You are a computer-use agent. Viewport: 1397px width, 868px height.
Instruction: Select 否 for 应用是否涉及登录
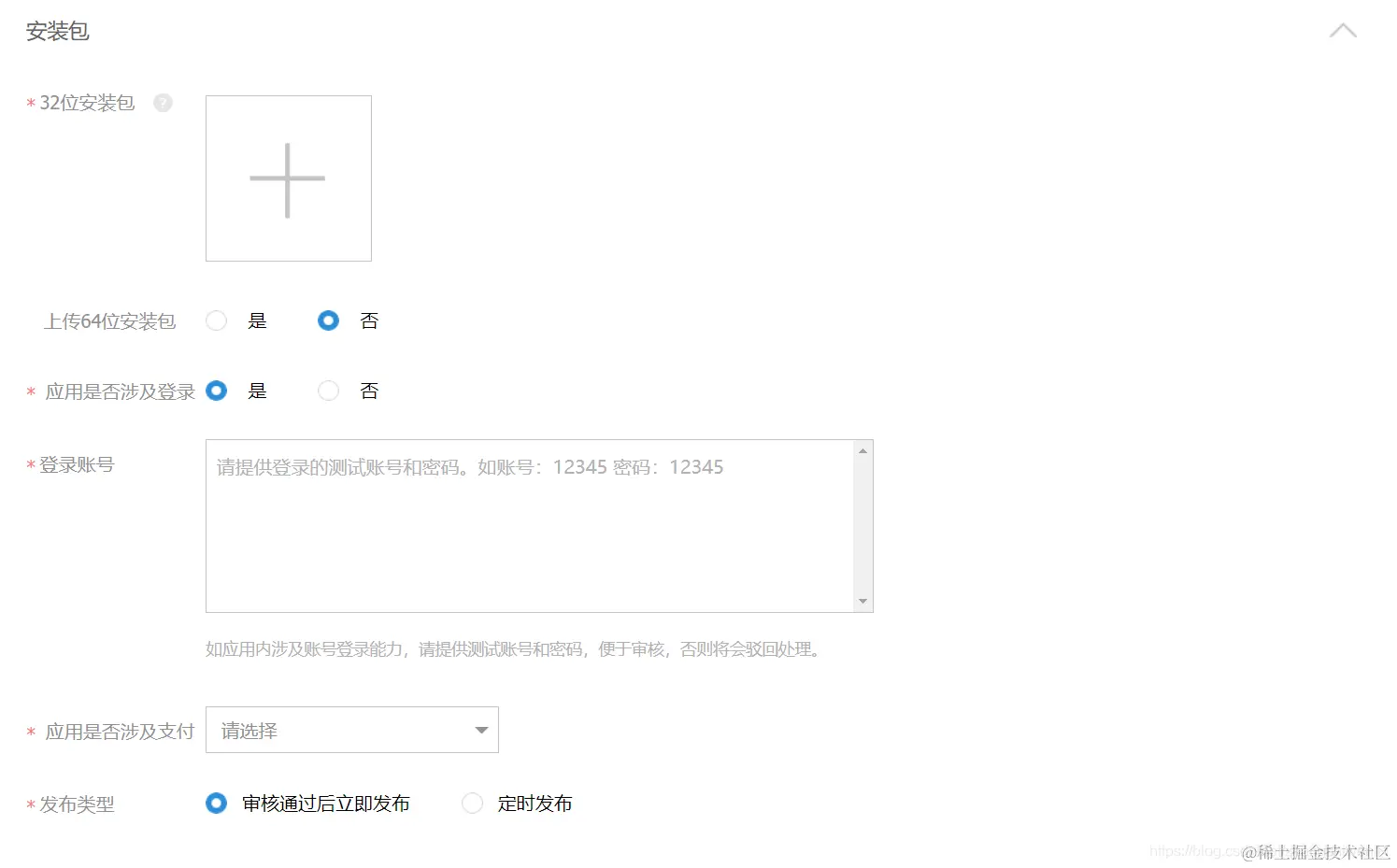coord(328,391)
